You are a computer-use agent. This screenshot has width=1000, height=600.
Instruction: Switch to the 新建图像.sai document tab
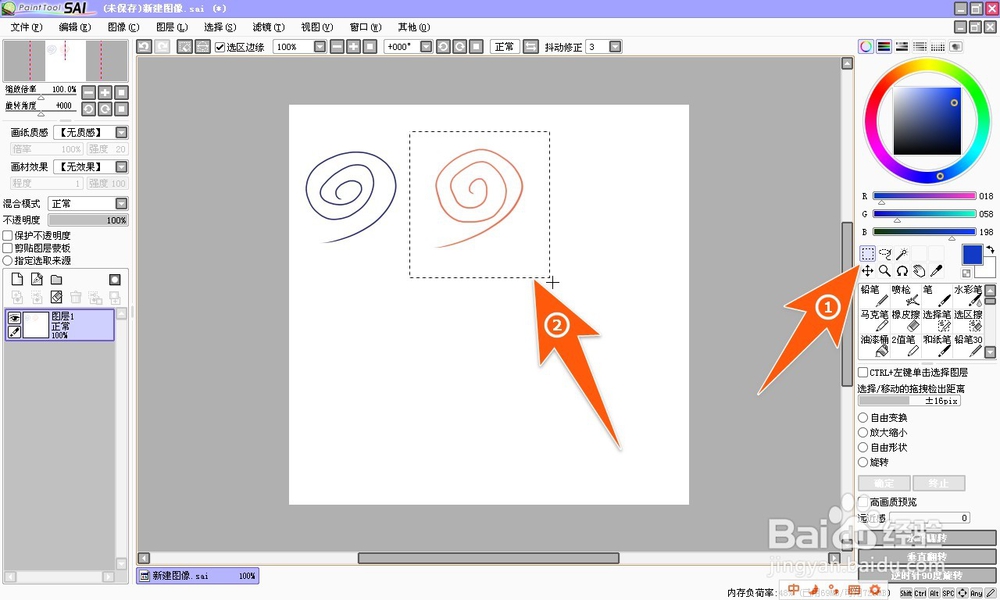click(198, 576)
